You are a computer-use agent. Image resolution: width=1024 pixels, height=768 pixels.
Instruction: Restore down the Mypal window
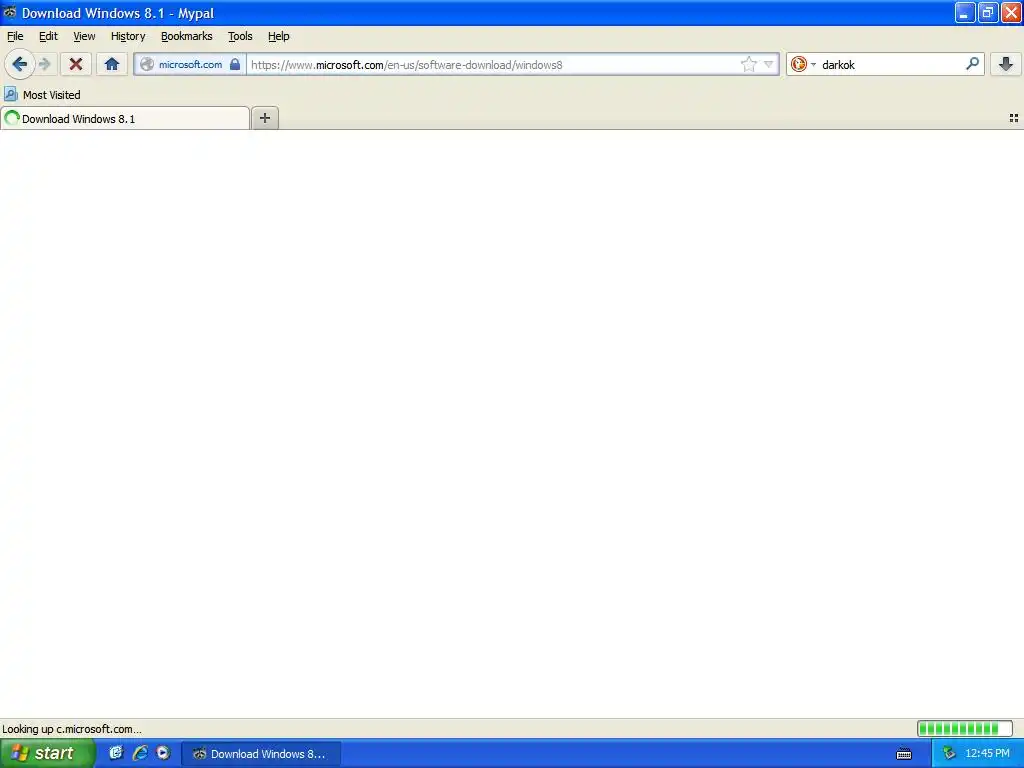pyautogui.click(x=987, y=12)
